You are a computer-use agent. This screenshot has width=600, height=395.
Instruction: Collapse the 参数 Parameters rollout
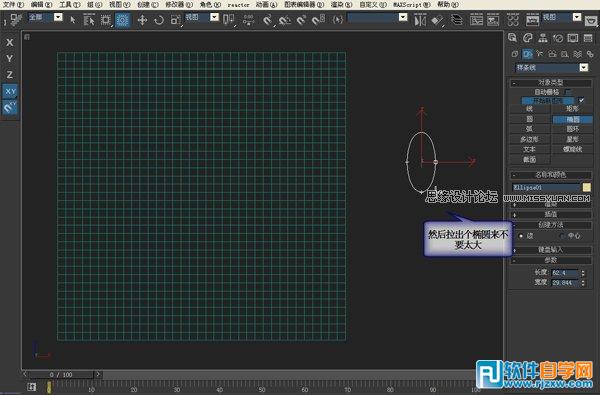[550, 260]
